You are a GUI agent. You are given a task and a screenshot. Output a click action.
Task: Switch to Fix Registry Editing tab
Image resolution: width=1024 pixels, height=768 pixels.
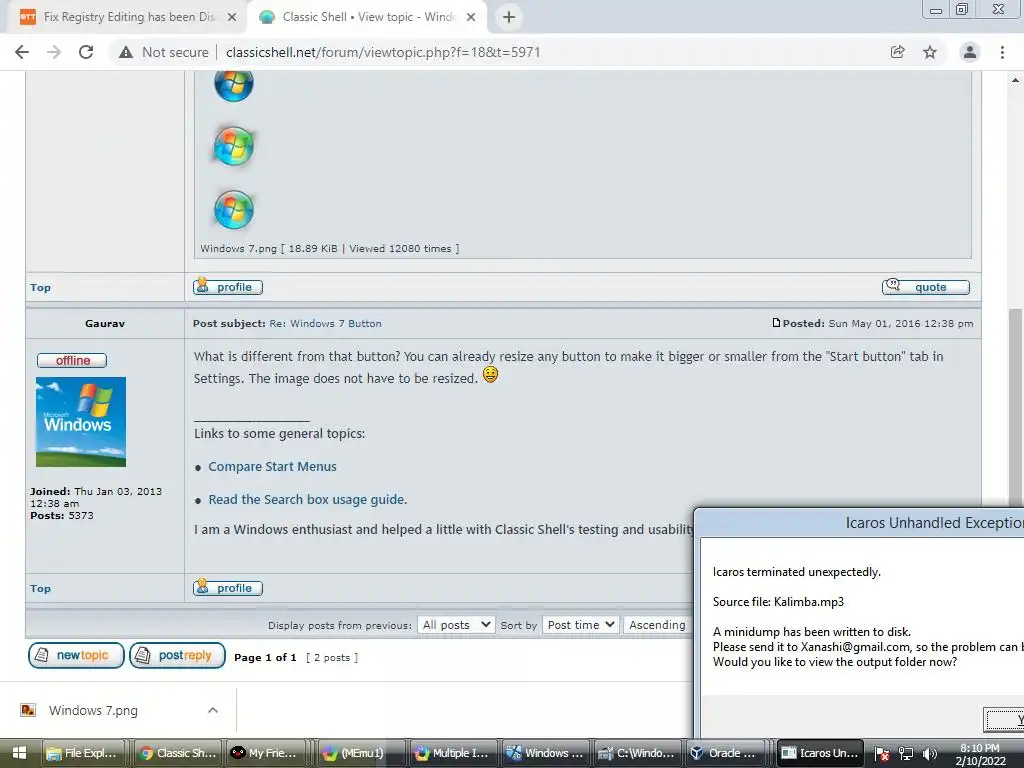[x=129, y=17]
